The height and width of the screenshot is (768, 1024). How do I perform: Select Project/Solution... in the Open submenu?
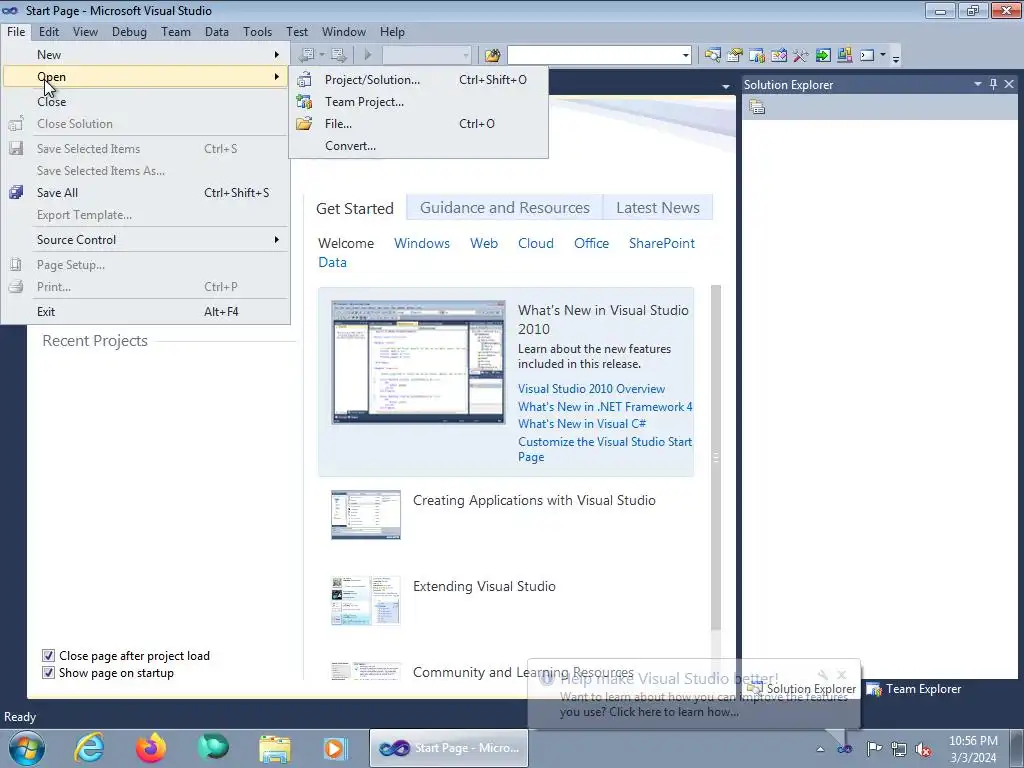pos(418,80)
